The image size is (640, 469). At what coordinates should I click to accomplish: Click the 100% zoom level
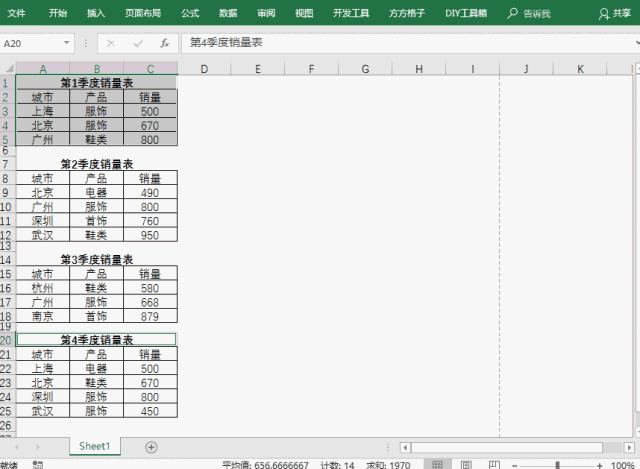623,465
